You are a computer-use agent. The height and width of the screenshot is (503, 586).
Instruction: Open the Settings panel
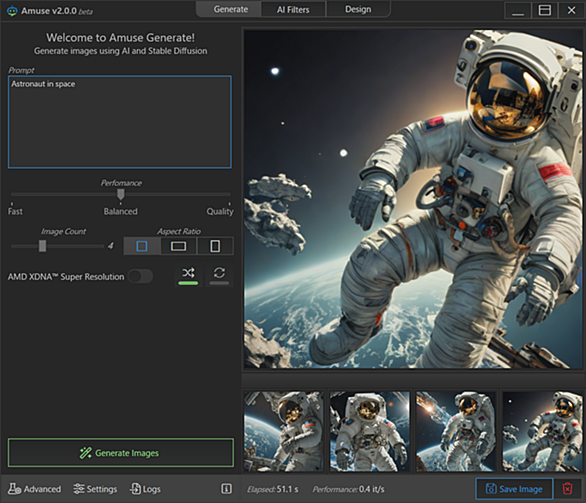pyautogui.click(x=95, y=489)
